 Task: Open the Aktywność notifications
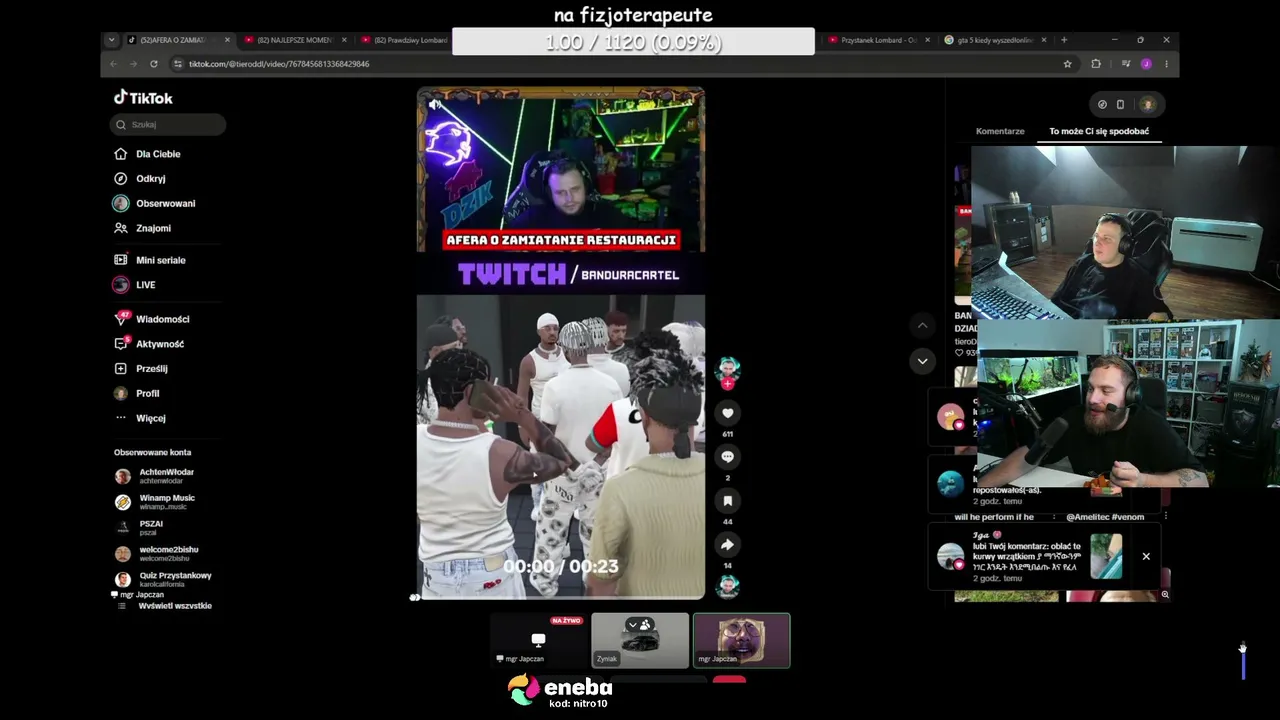point(149,344)
